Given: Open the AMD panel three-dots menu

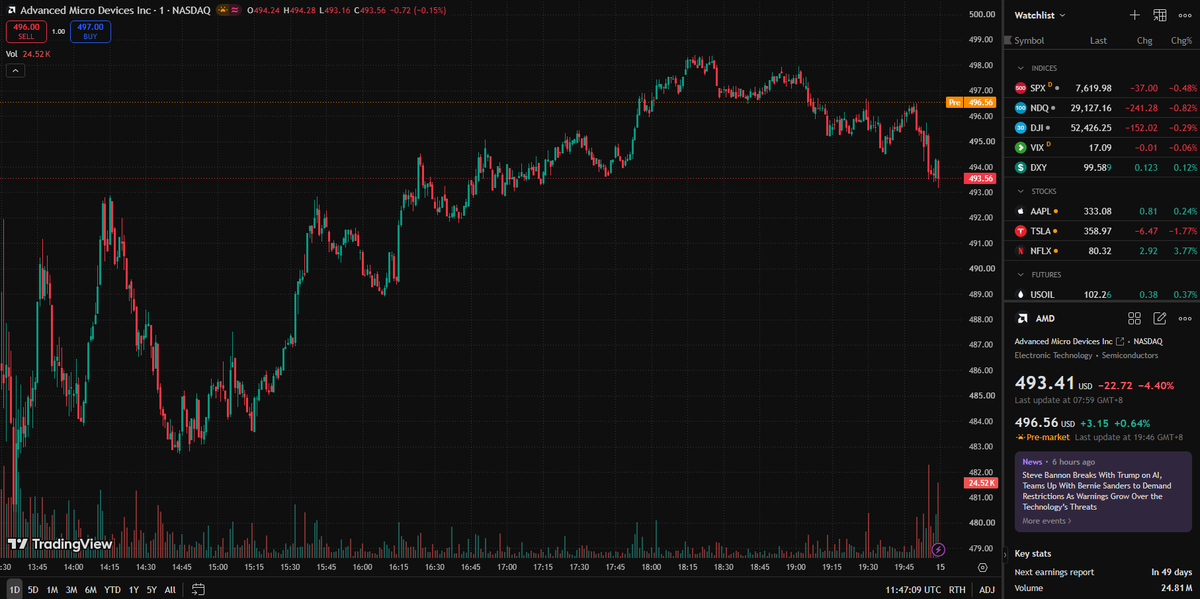Looking at the screenshot, I should (x=1185, y=318).
